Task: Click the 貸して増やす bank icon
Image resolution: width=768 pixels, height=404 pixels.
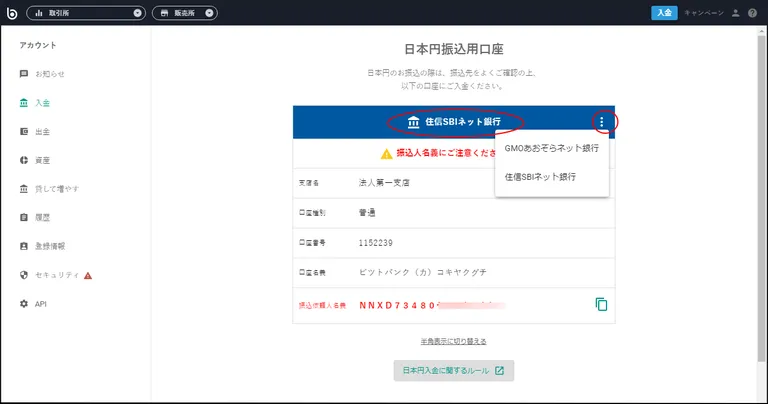Action: tap(24, 189)
